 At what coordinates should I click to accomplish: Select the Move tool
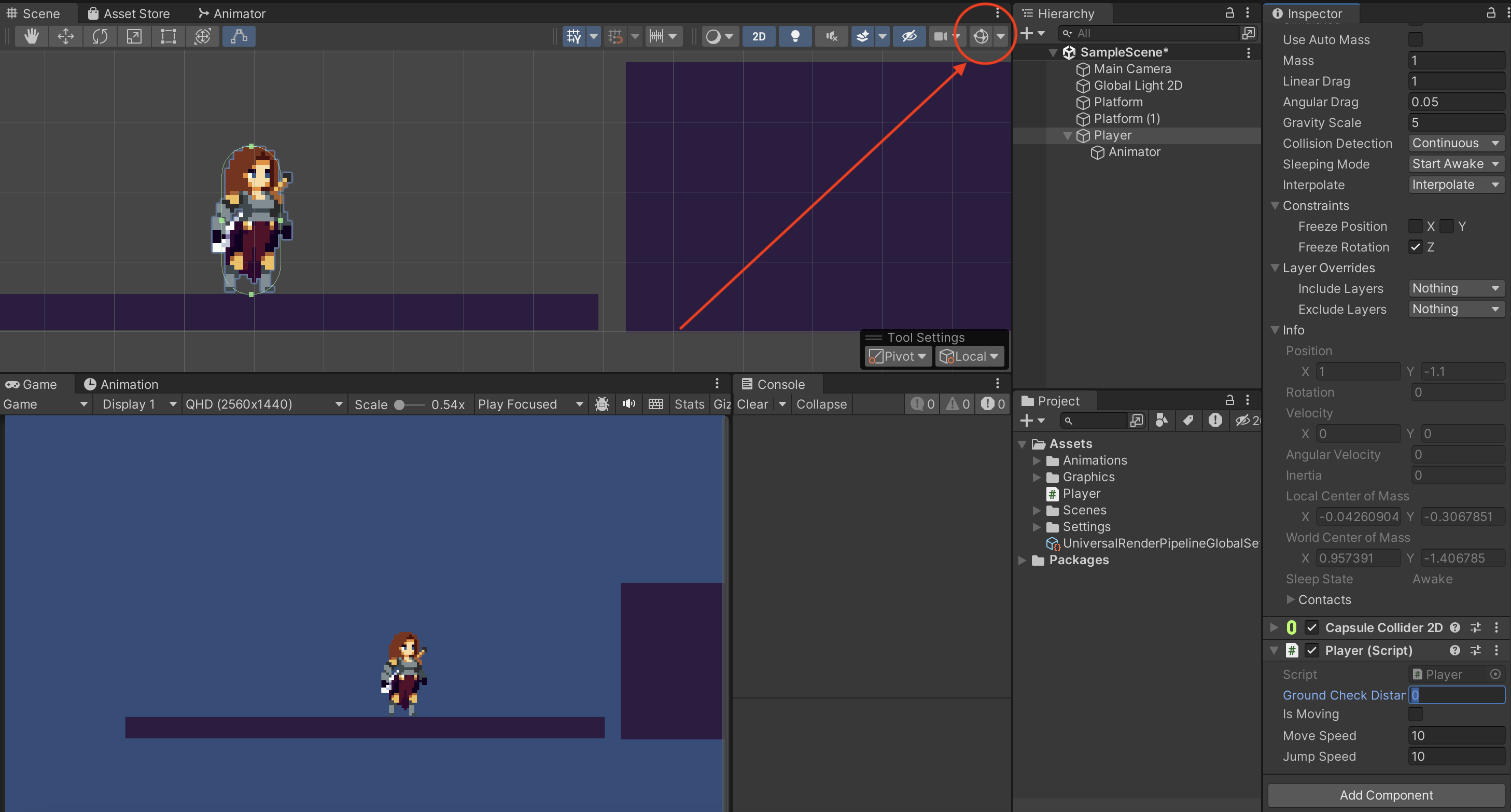coord(66,36)
